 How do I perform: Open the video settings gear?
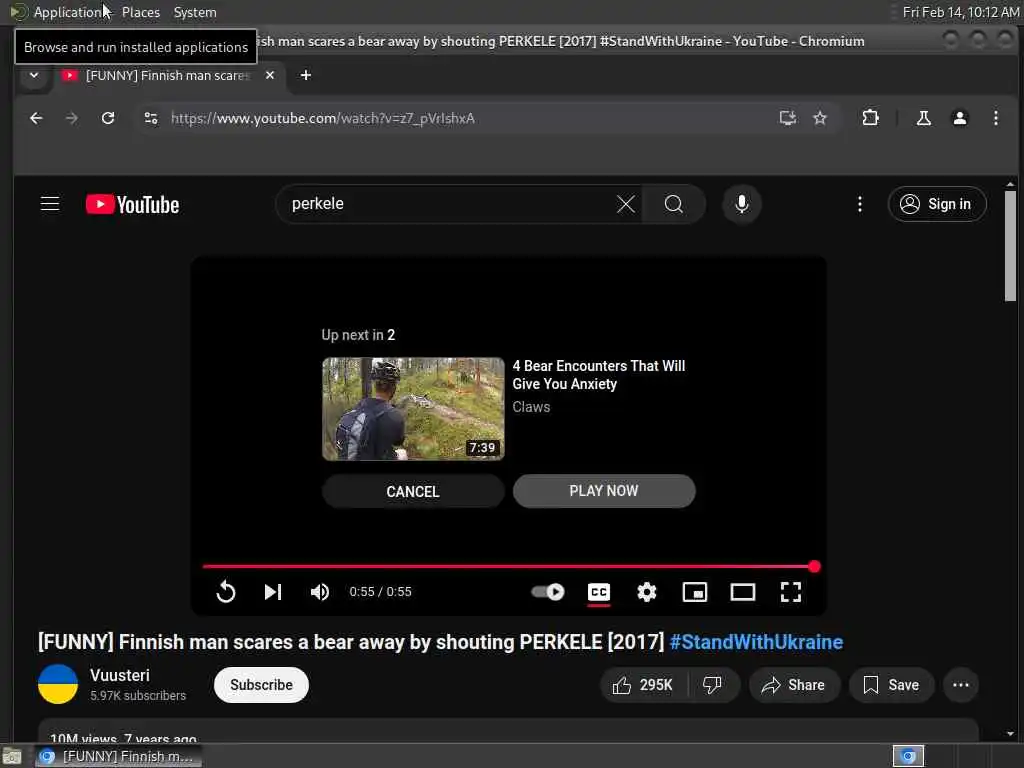click(647, 592)
